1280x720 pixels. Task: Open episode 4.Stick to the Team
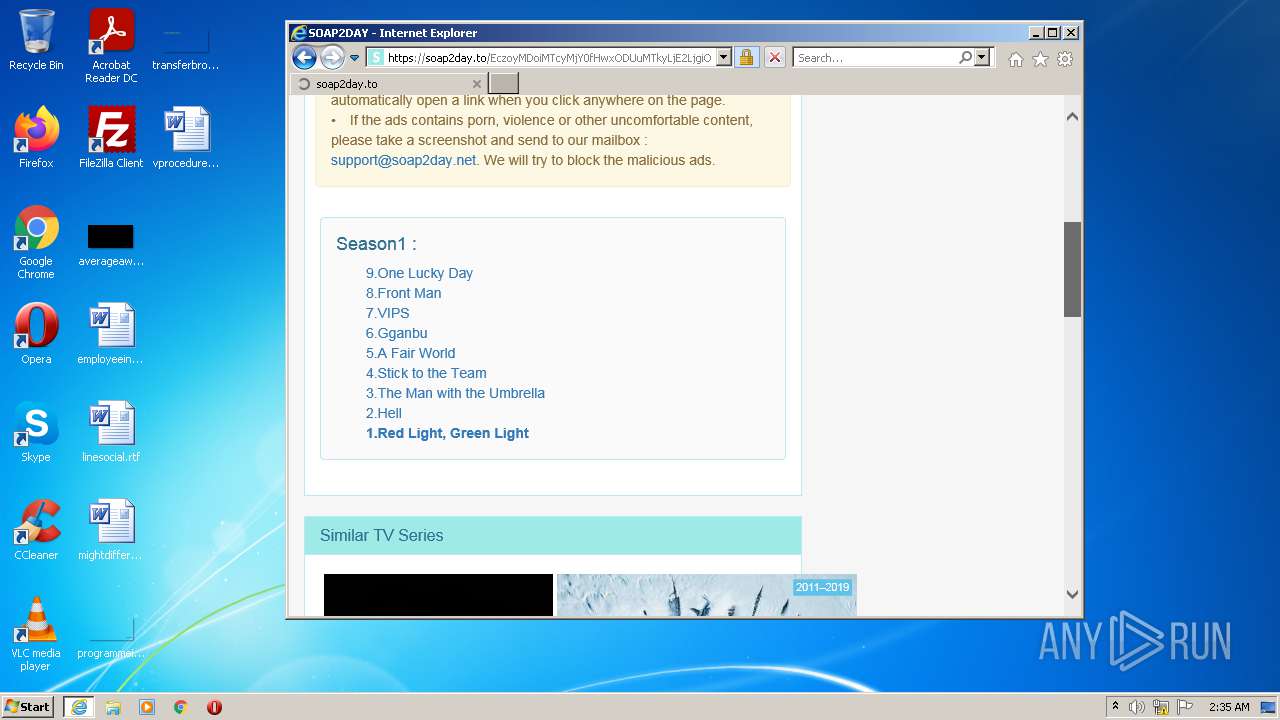426,373
